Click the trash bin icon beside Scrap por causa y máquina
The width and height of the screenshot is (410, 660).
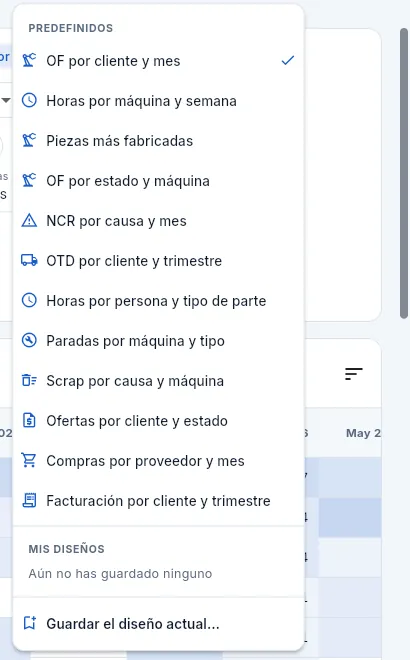(29, 381)
